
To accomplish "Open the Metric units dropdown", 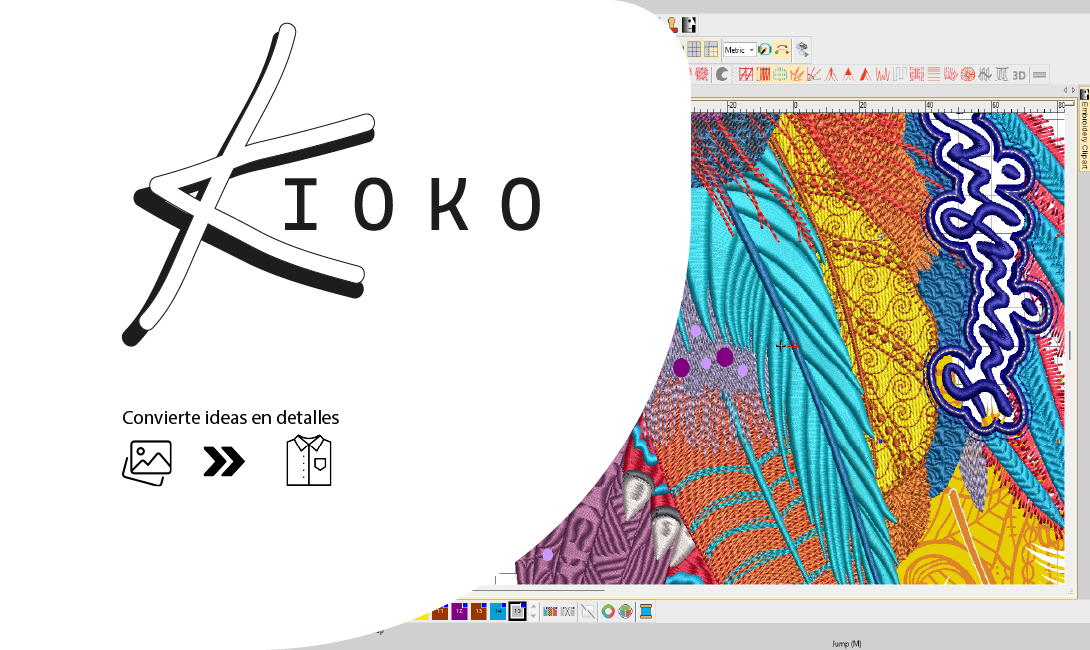I will [x=739, y=48].
